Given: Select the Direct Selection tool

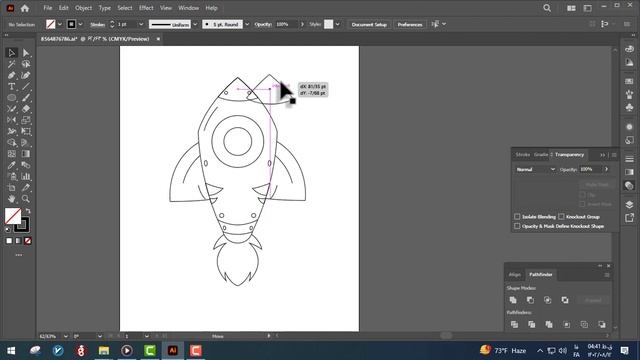Looking at the screenshot, I should click(x=26, y=53).
